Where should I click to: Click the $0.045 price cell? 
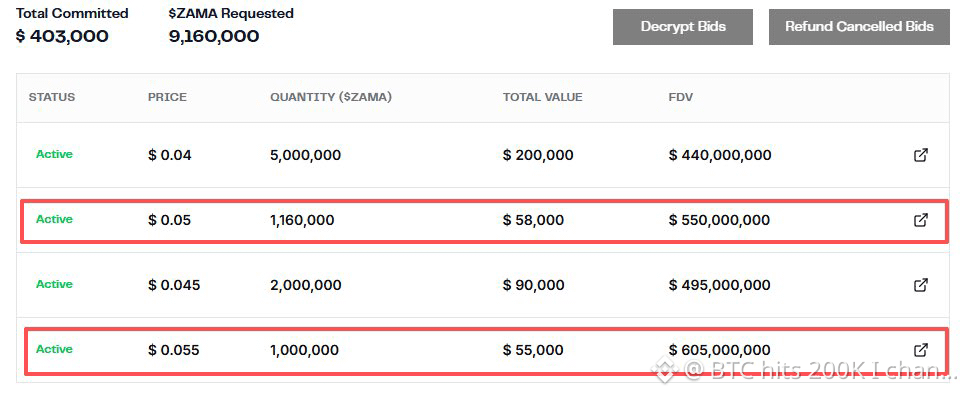[x=174, y=285]
